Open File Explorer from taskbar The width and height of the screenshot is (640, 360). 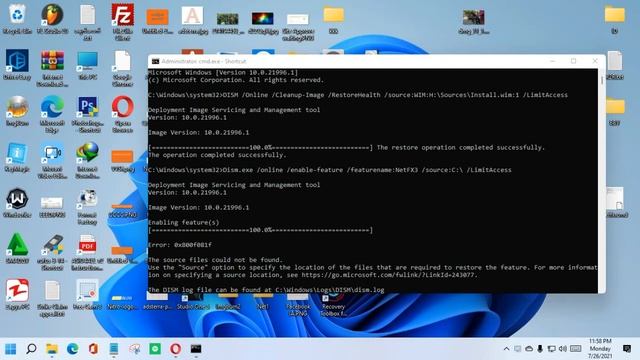click(52, 349)
